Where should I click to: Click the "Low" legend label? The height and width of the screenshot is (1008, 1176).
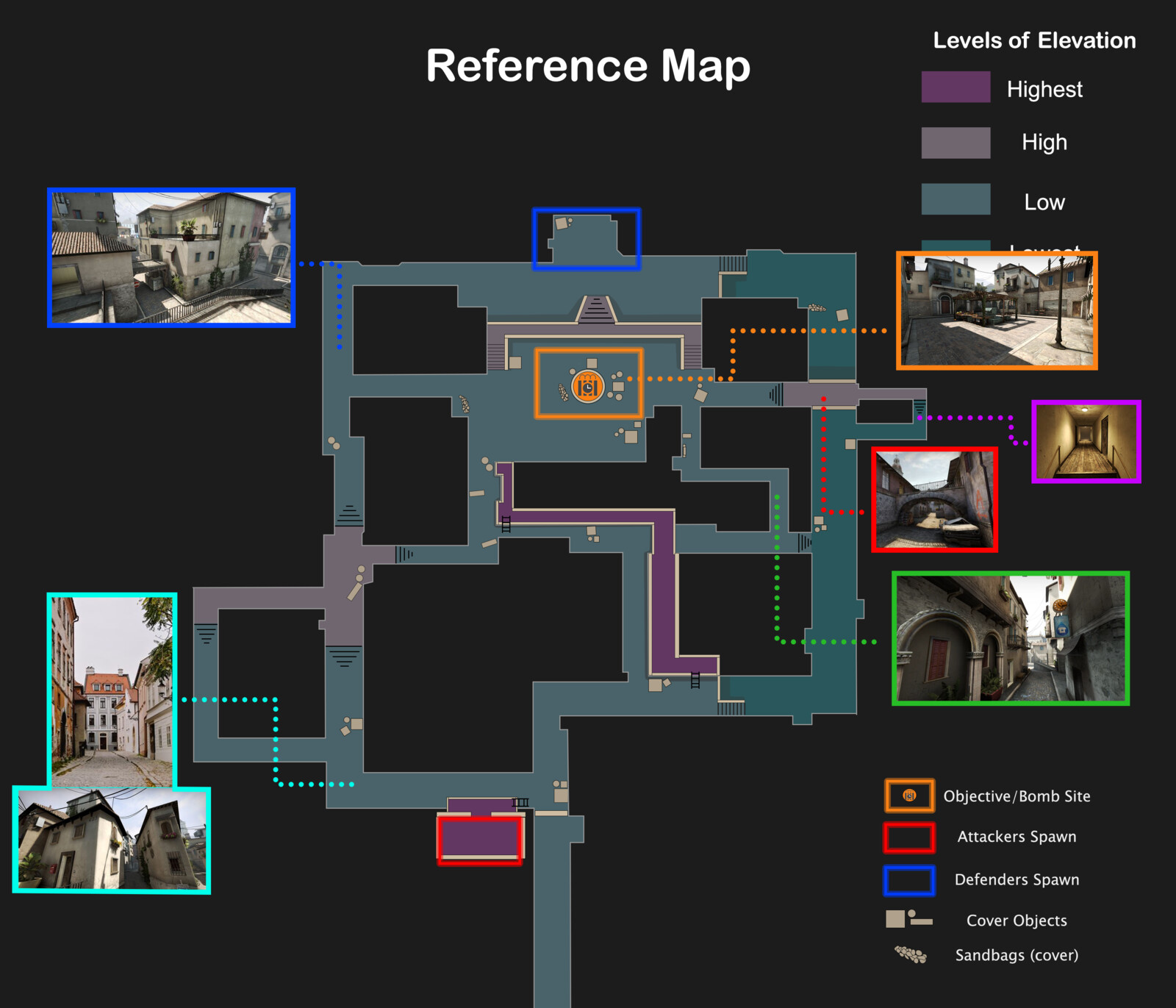[x=1044, y=202]
